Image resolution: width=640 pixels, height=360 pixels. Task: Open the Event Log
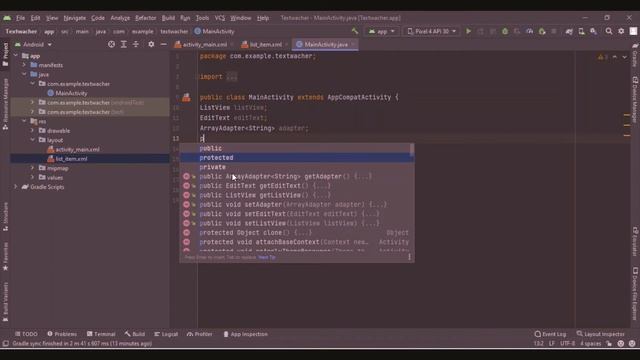(x=550, y=334)
